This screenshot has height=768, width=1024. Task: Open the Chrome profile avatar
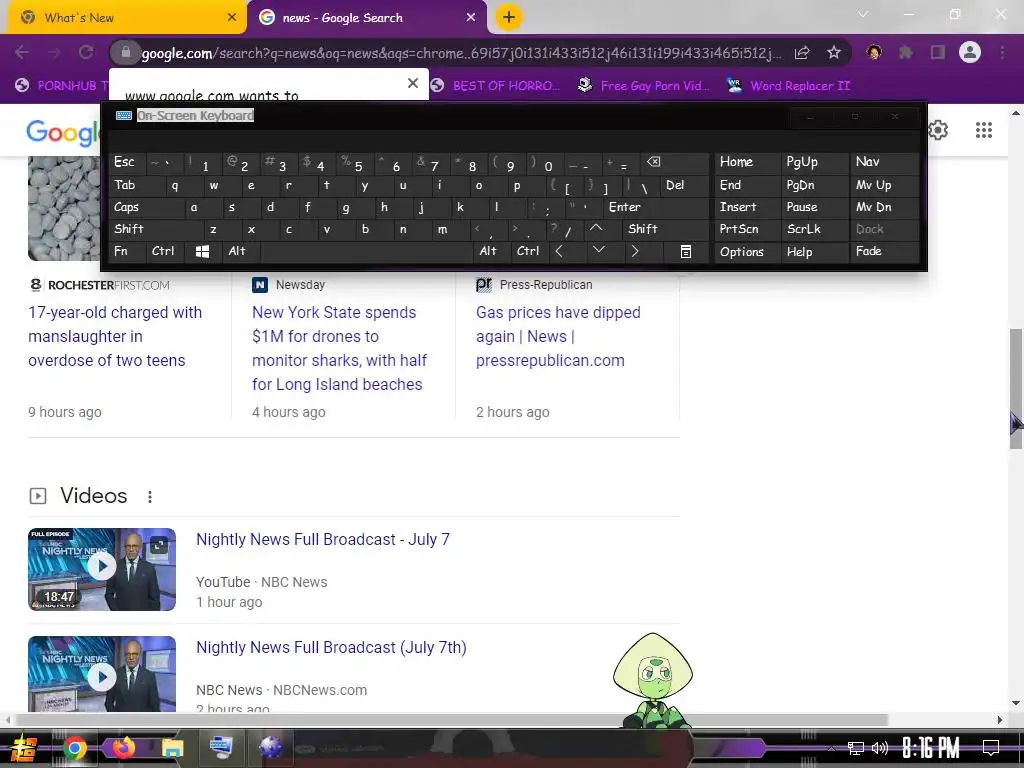[970, 52]
